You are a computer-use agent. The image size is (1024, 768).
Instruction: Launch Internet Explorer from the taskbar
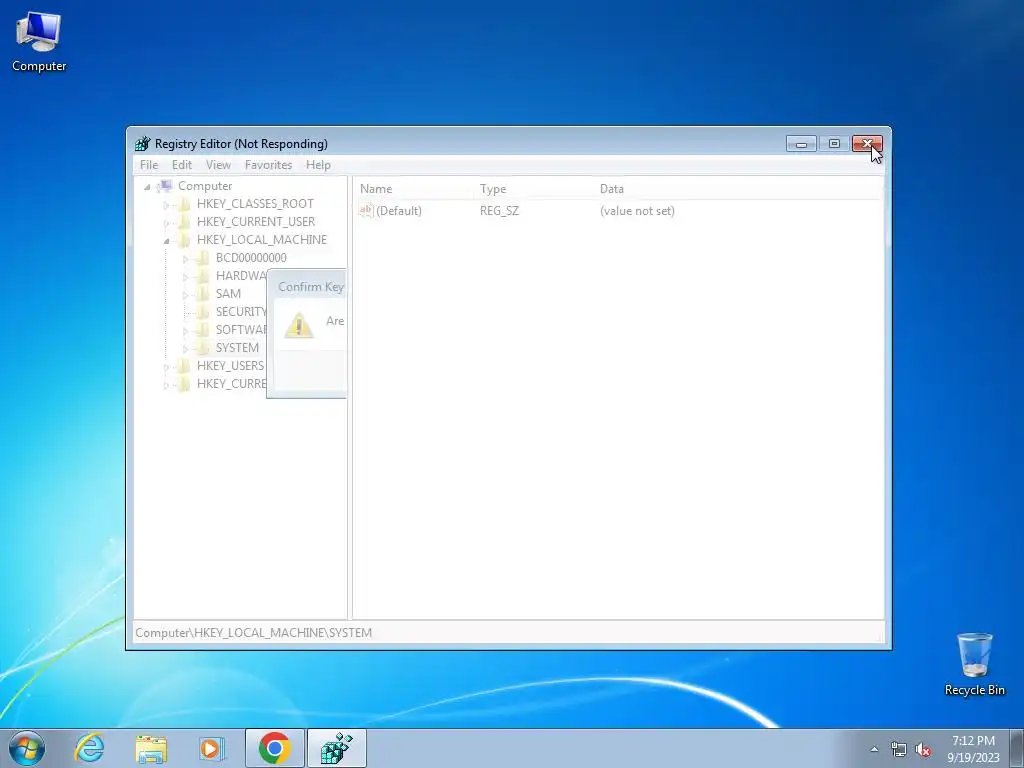tap(89, 748)
